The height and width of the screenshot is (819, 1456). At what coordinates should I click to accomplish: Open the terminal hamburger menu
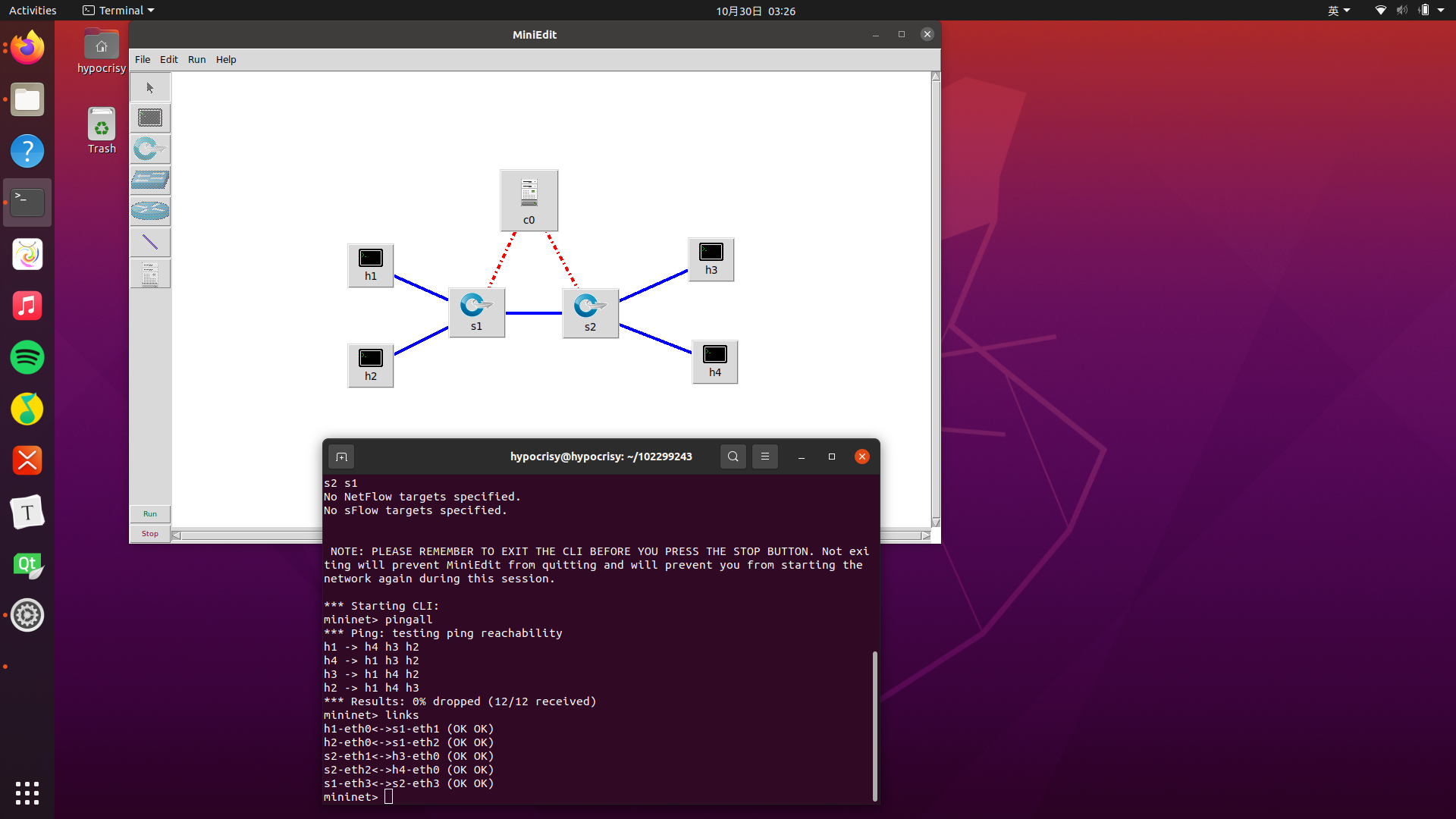(x=764, y=457)
